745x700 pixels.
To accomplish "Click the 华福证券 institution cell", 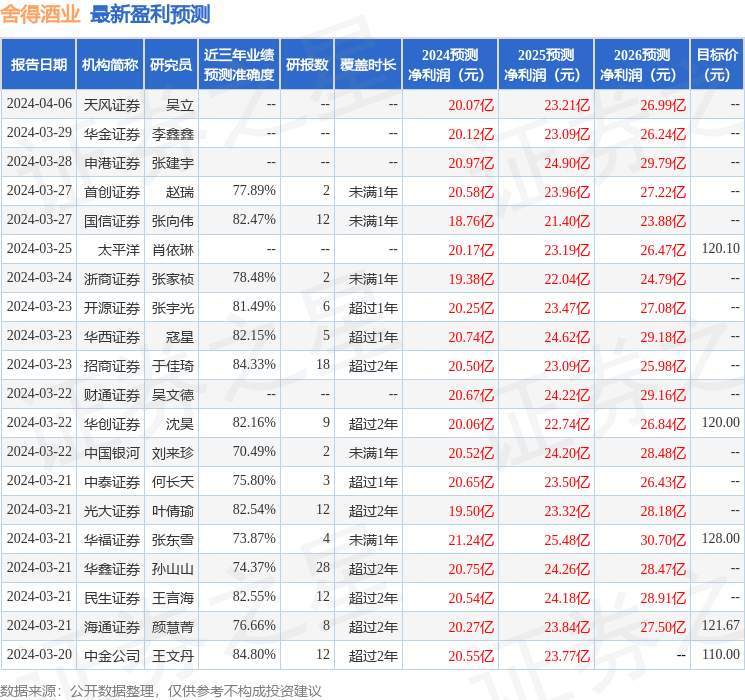I will (x=112, y=540).
